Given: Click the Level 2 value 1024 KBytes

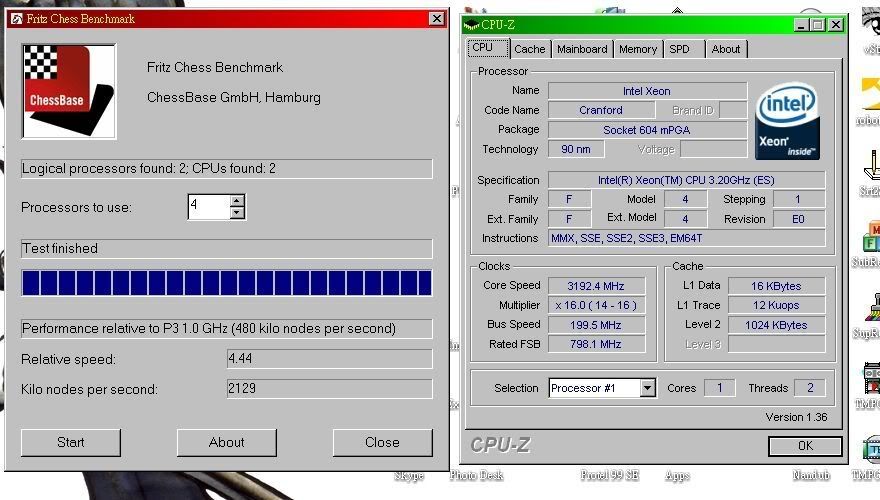Looking at the screenshot, I should [x=777, y=325].
